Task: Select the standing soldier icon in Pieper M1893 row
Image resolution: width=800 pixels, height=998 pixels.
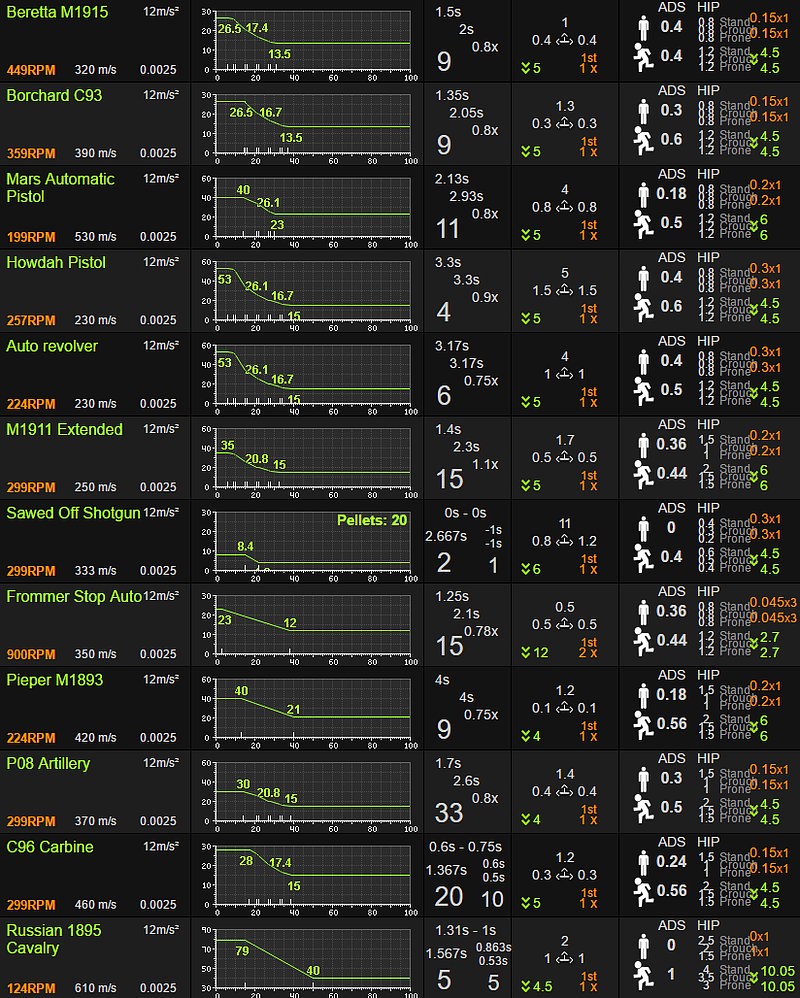Action: pyautogui.click(x=643, y=695)
